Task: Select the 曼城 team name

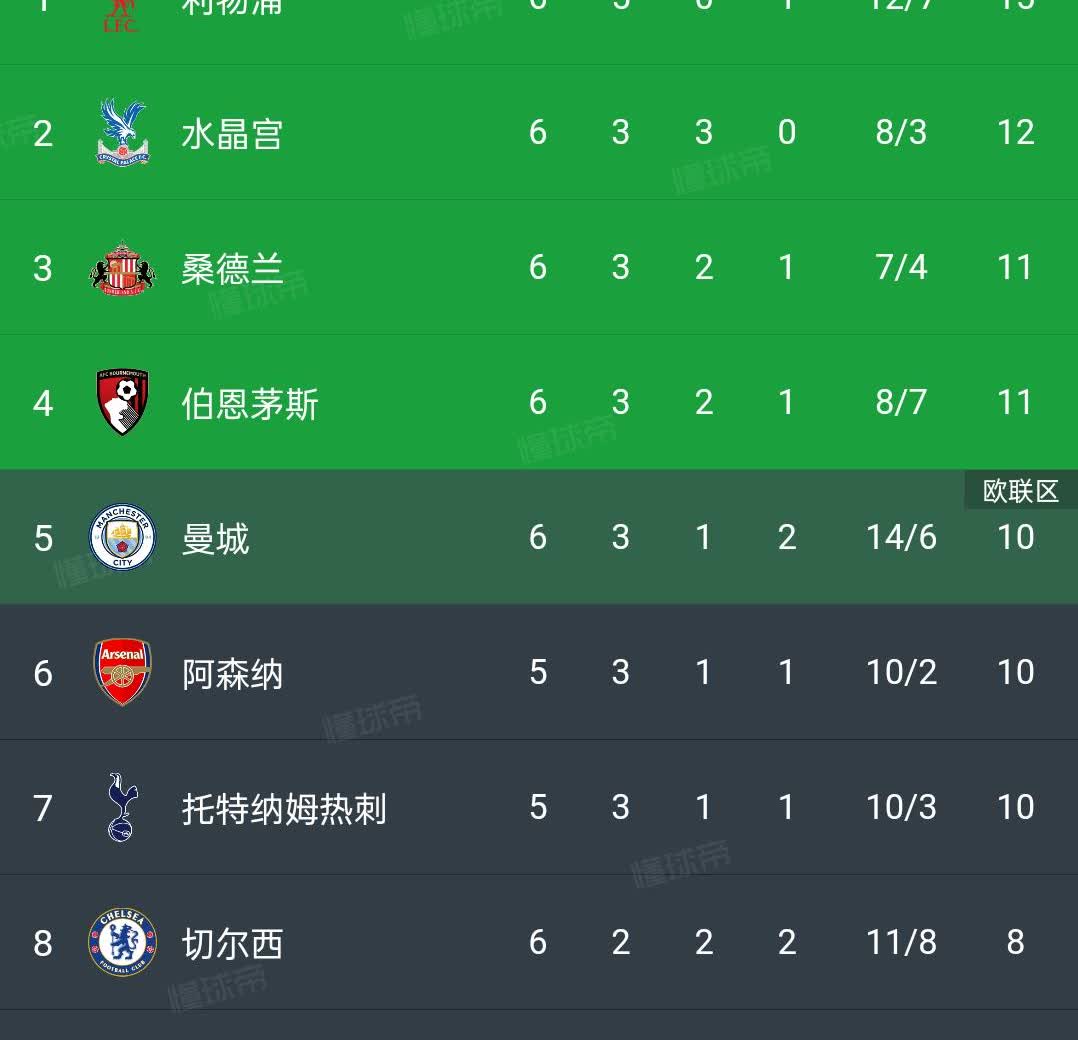Action: pos(215,539)
